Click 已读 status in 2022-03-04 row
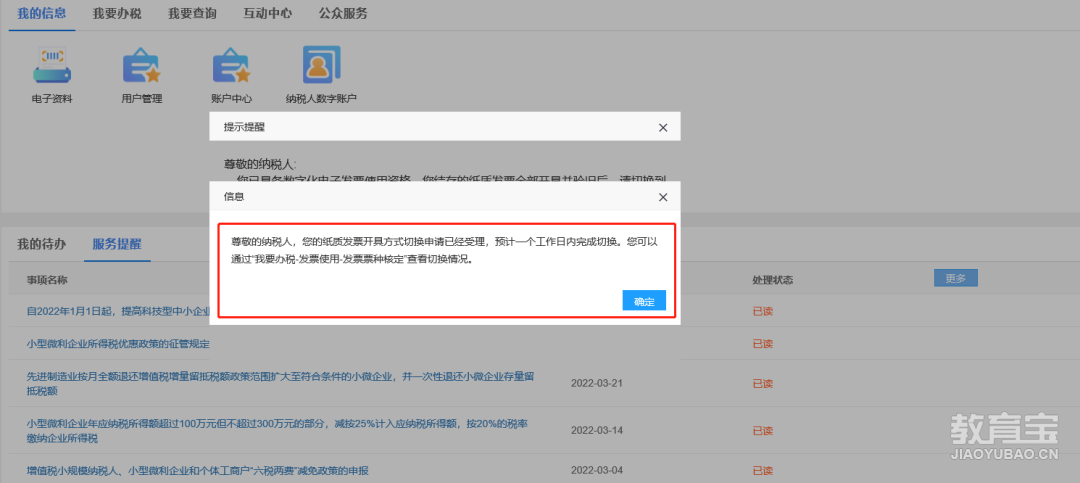 (x=762, y=471)
